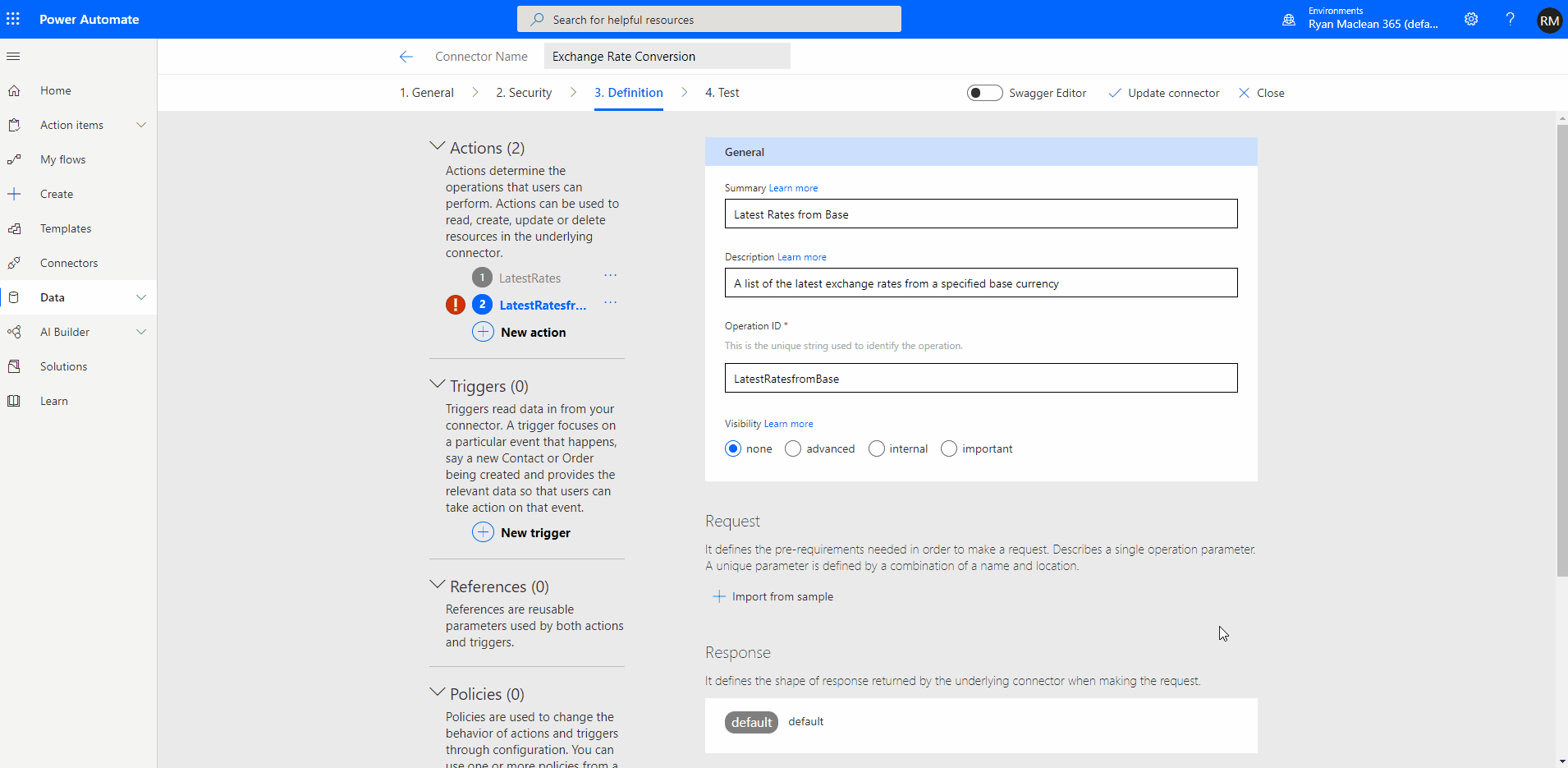Enable the Swagger Editor toggle
The width and height of the screenshot is (1568, 768).
(983, 92)
